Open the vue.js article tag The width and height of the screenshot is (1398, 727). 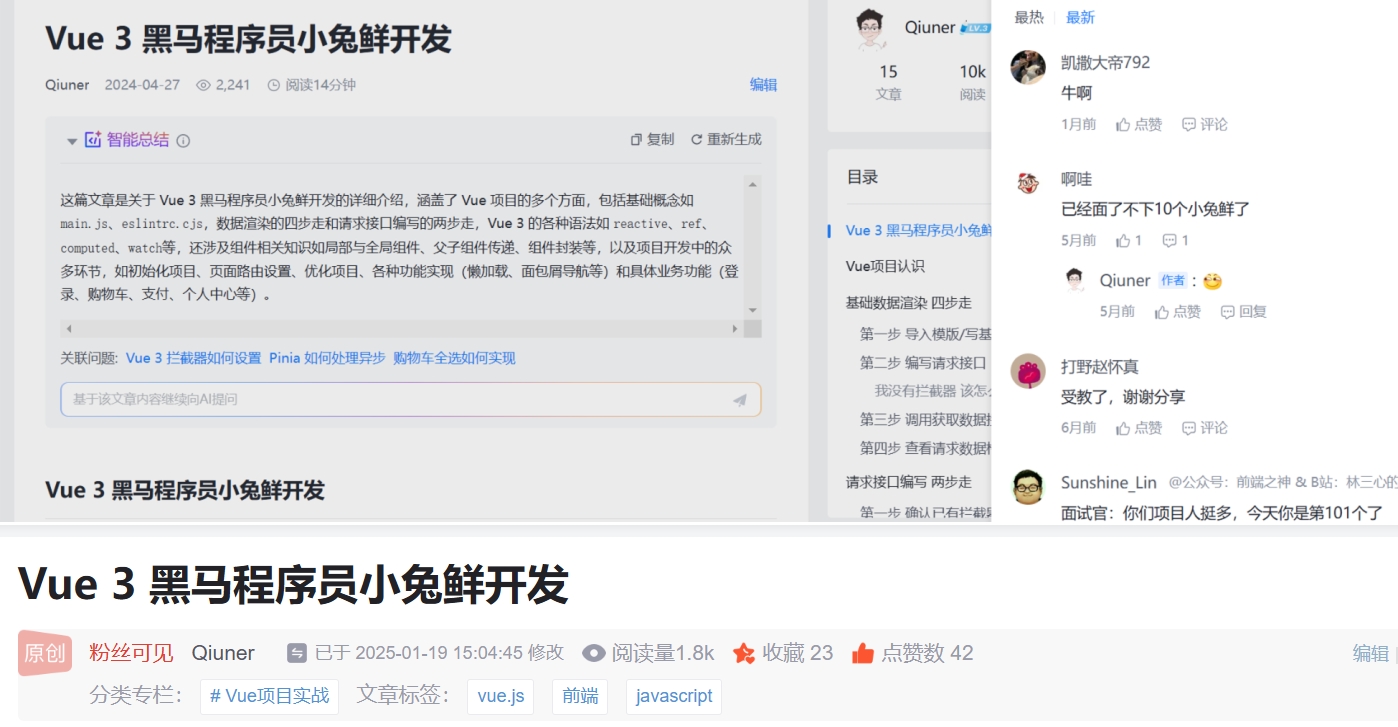point(501,696)
